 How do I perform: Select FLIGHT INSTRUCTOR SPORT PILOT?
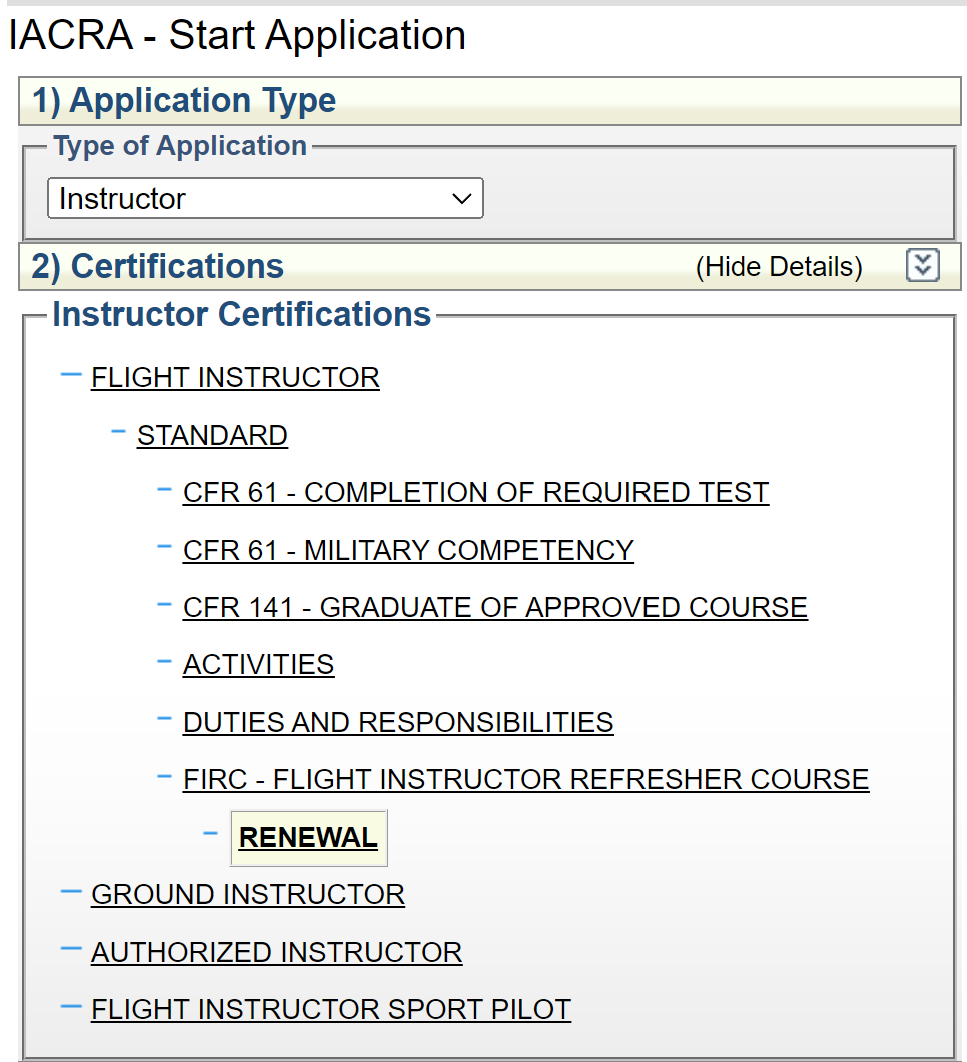[331, 1010]
